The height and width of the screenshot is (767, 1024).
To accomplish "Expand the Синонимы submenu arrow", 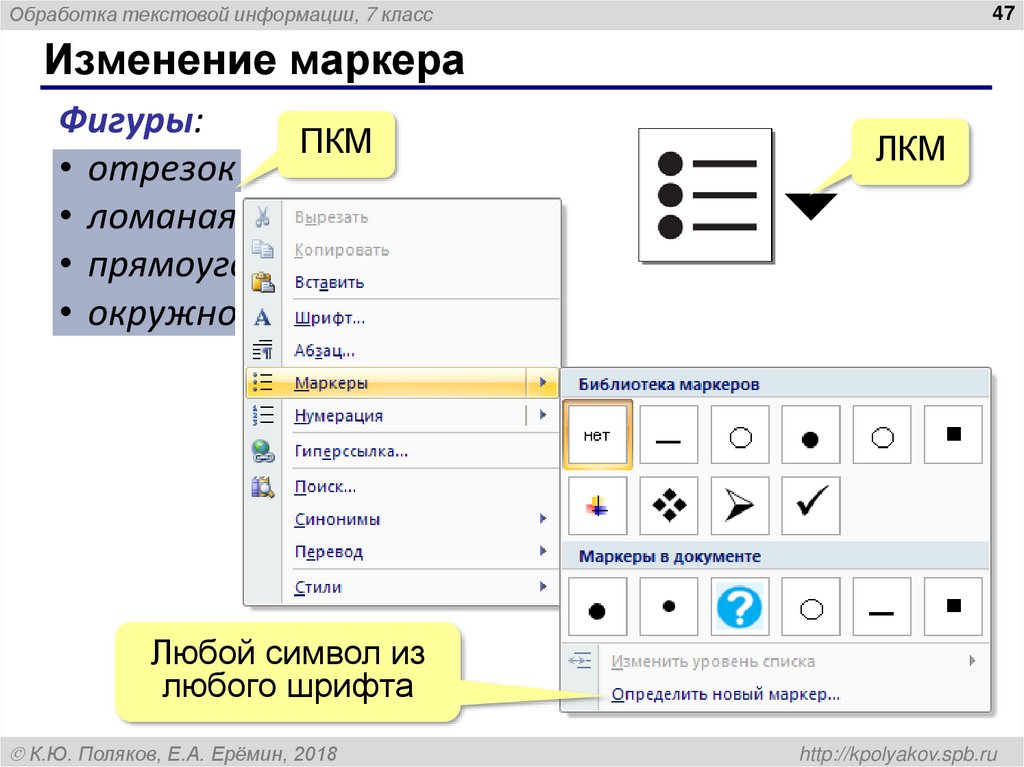I will click(x=543, y=519).
